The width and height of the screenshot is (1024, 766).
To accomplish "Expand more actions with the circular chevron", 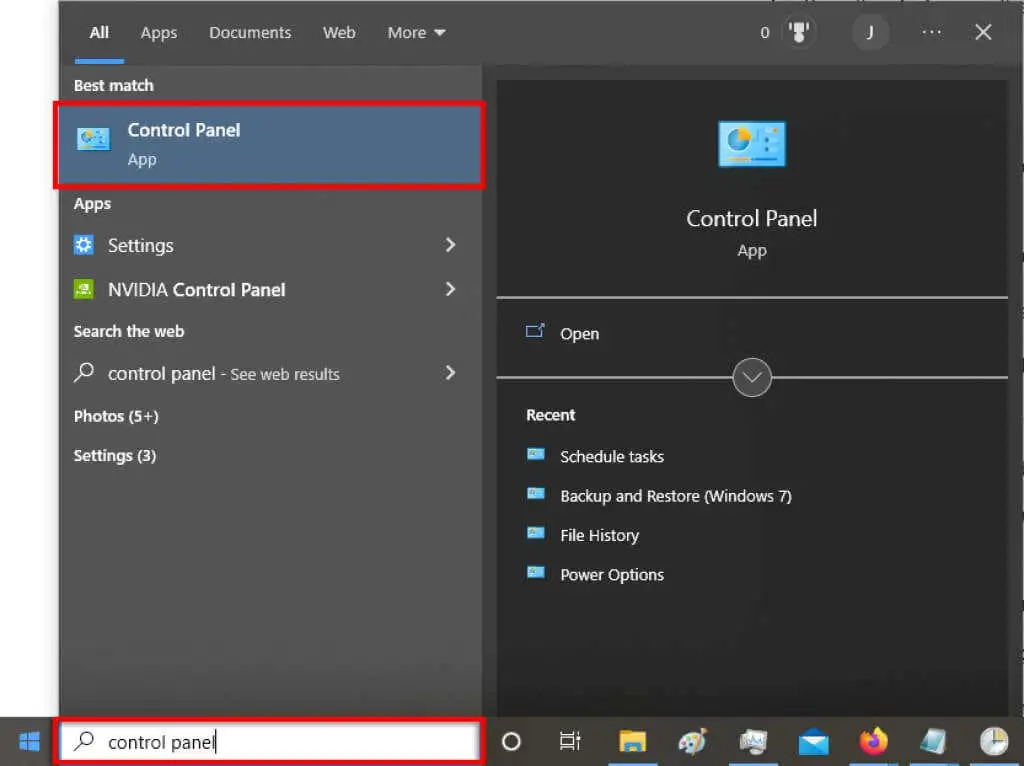I will click(x=752, y=377).
